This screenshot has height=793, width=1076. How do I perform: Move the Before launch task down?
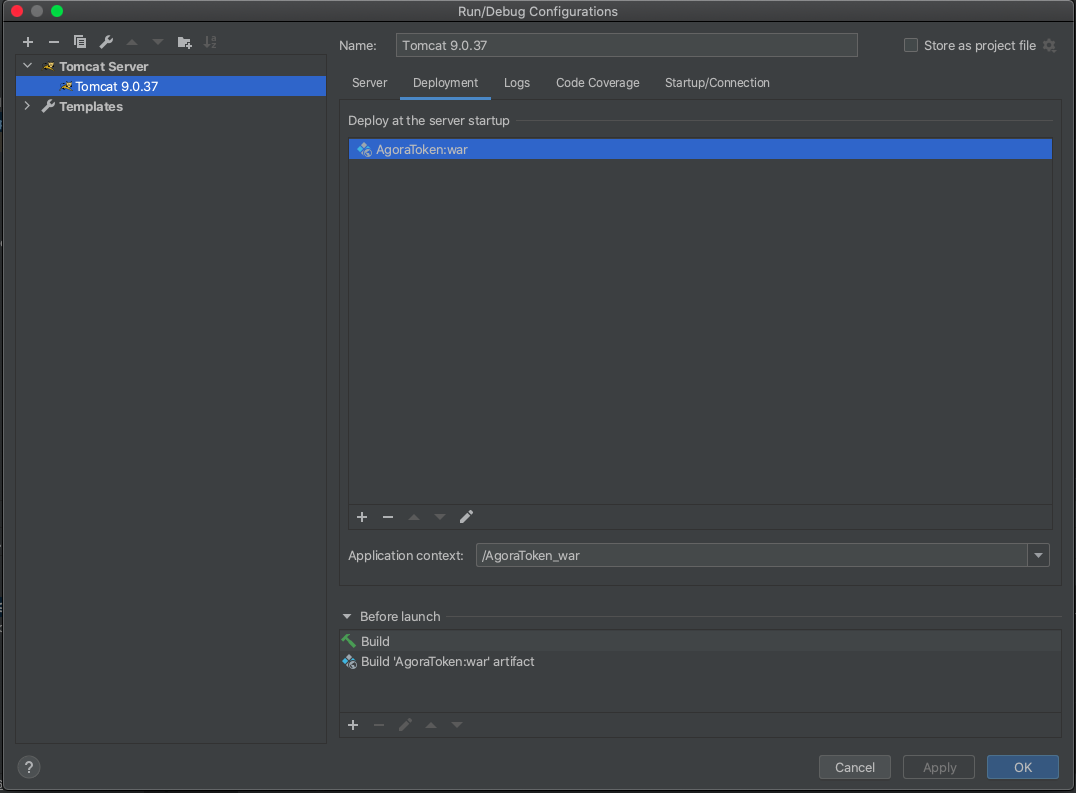coord(457,725)
